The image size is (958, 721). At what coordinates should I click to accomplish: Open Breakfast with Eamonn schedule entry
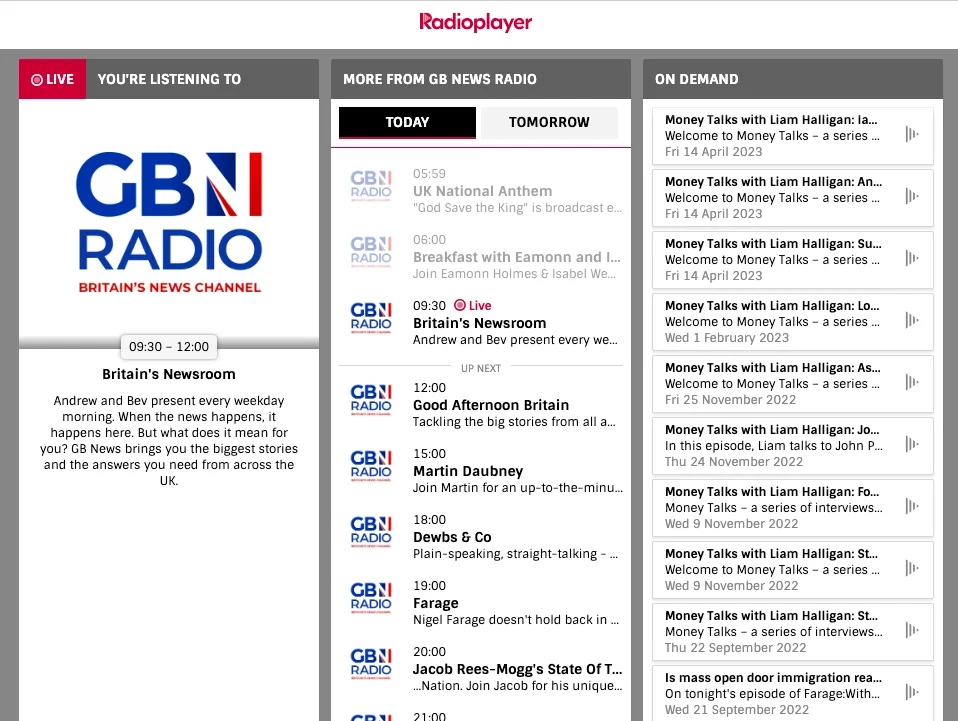tap(481, 257)
